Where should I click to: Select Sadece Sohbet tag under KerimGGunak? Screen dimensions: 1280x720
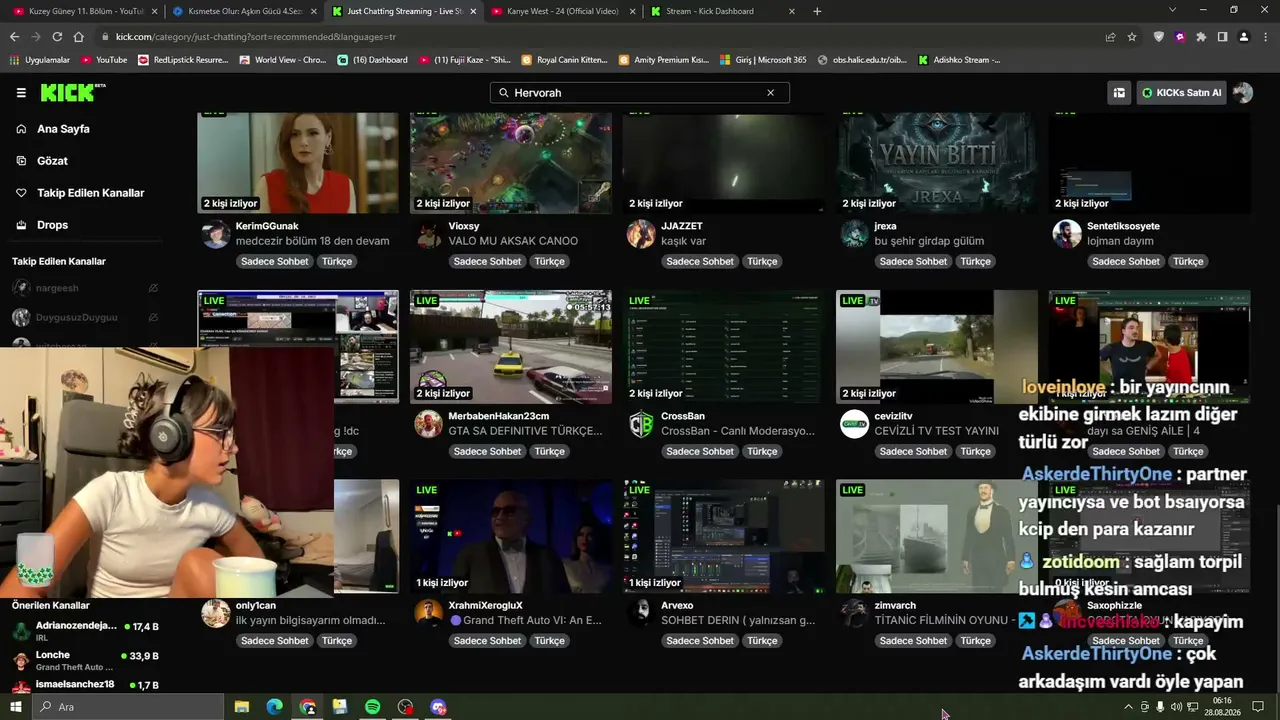click(275, 261)
